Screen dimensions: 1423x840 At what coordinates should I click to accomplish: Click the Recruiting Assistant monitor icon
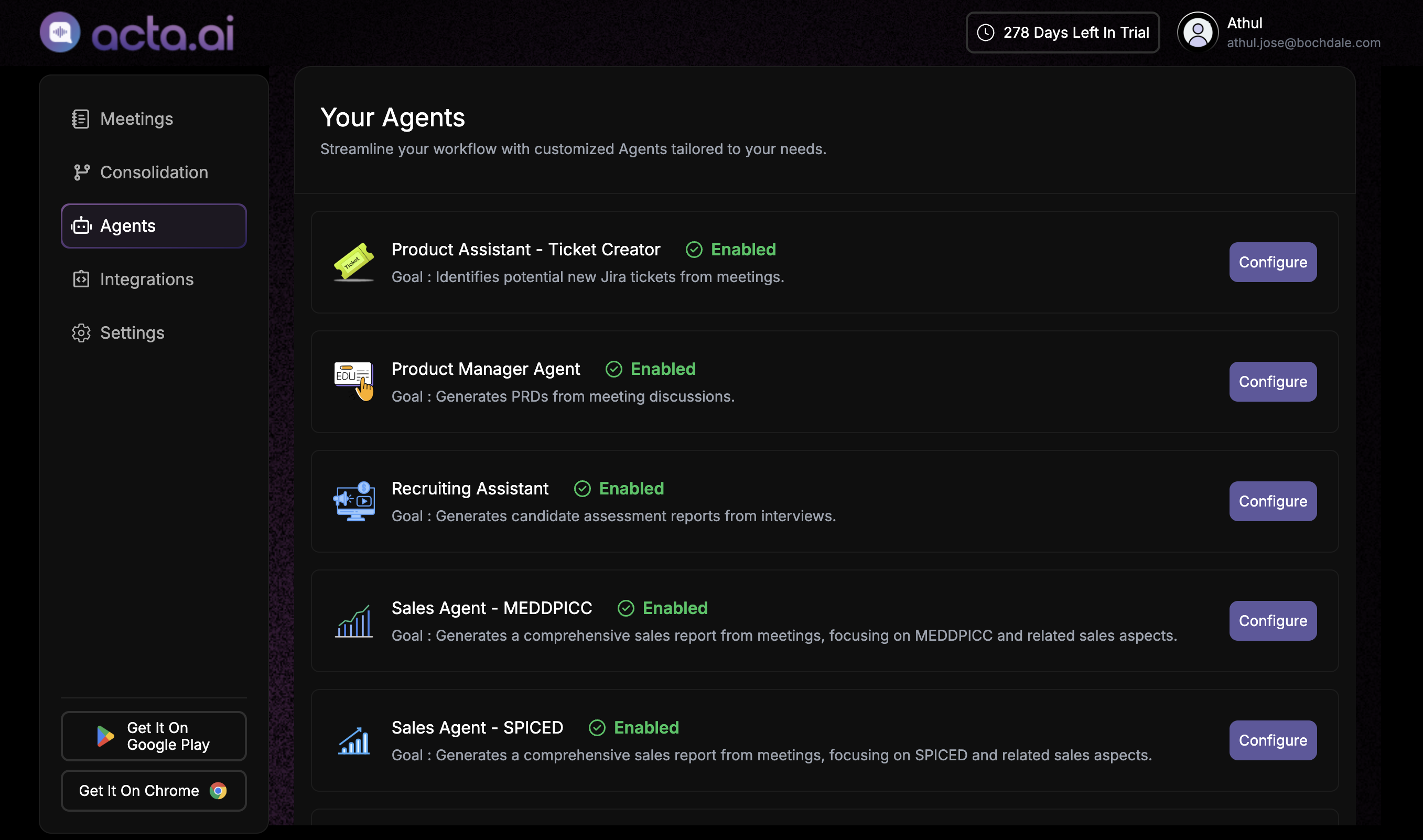(x=354, y=501)
